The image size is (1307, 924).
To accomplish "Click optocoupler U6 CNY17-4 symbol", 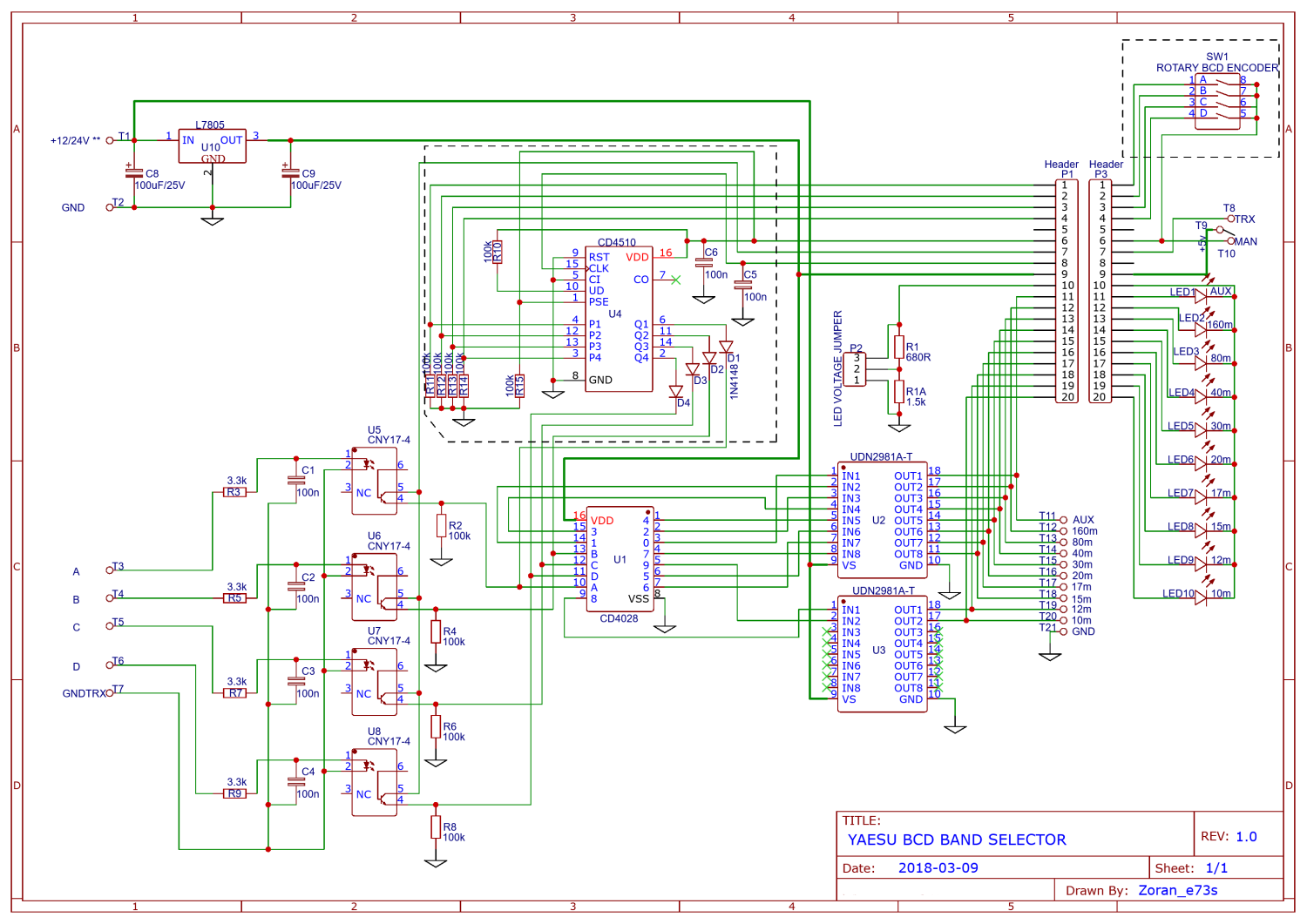I will [375, 588].
